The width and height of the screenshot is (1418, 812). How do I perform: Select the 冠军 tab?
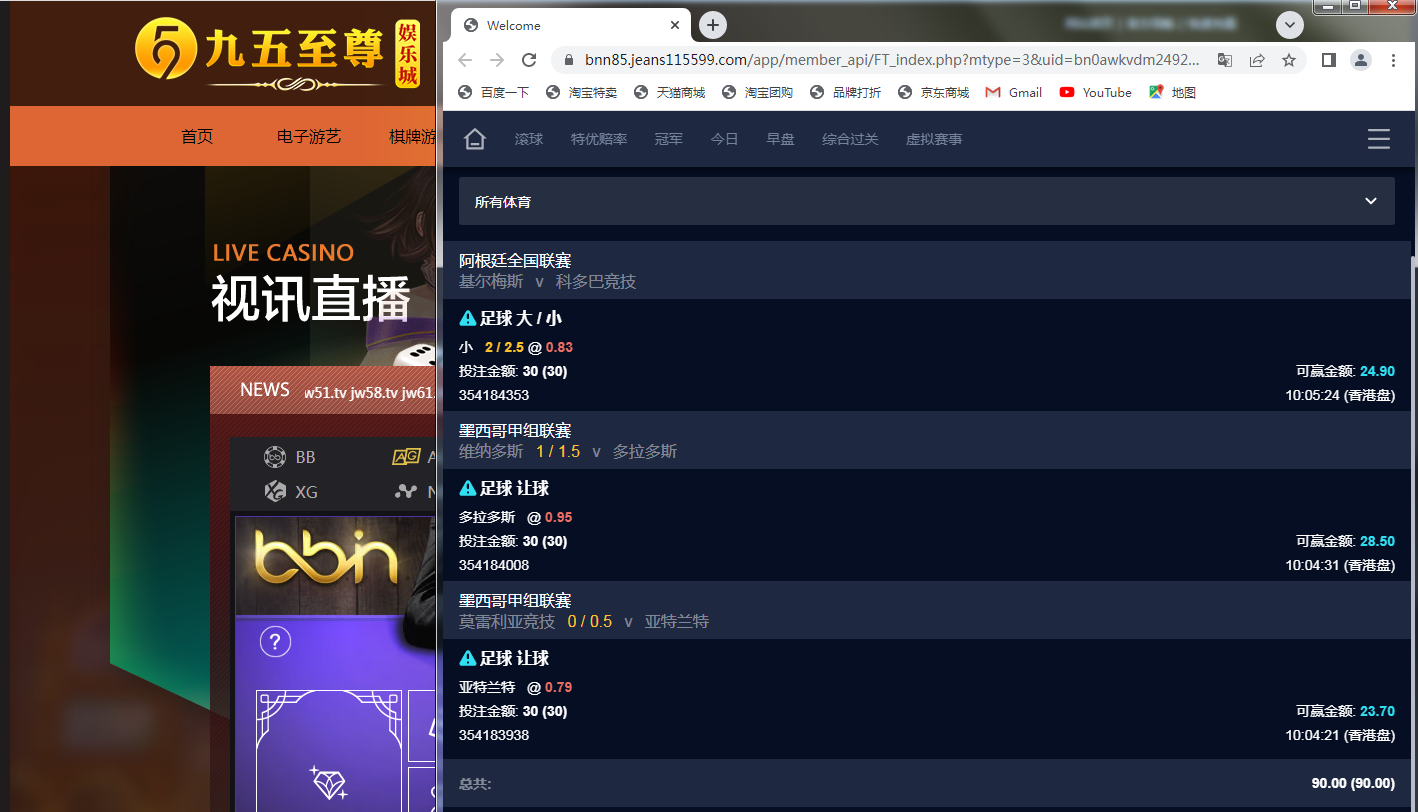(669, 139)
